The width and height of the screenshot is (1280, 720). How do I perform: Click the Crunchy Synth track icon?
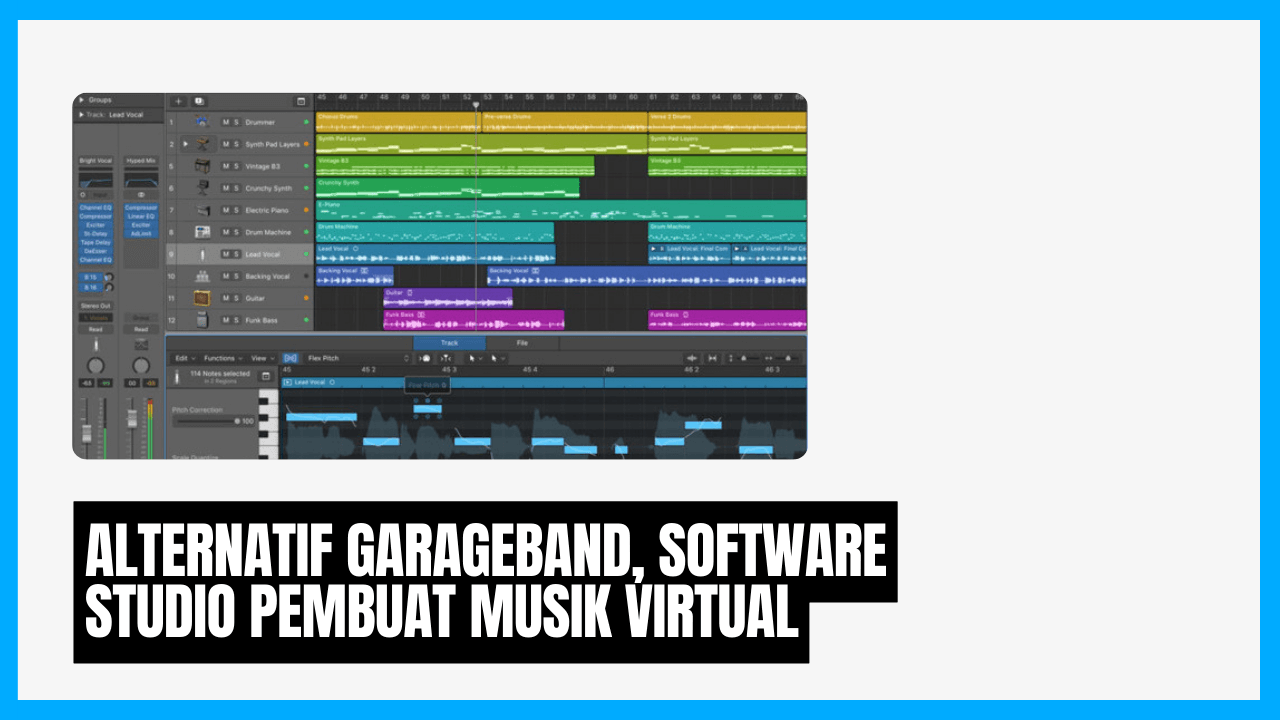(202, 188)
